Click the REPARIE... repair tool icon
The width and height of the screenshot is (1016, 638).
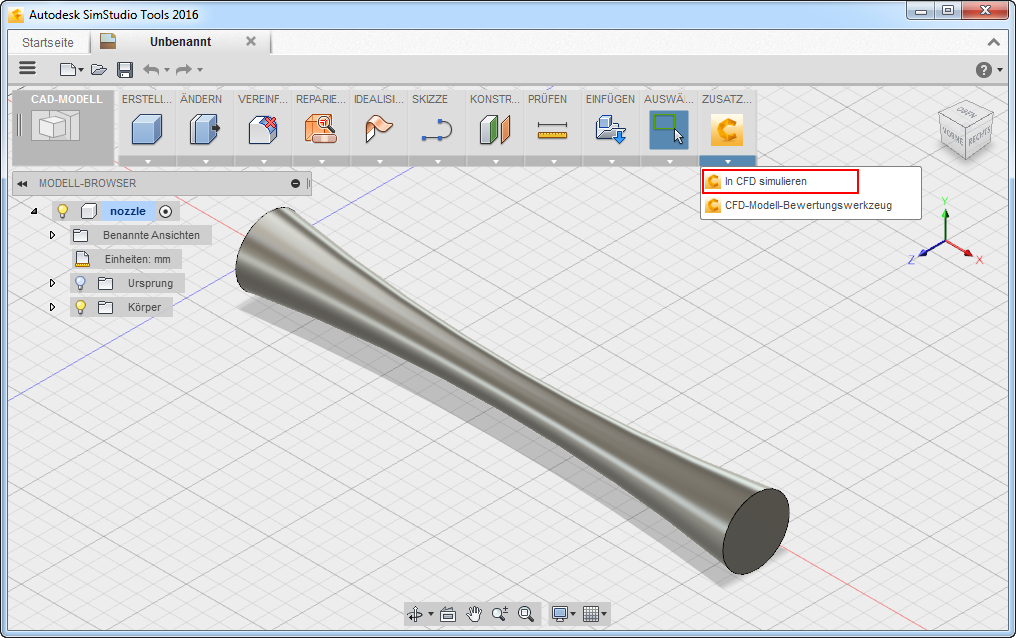321,129
